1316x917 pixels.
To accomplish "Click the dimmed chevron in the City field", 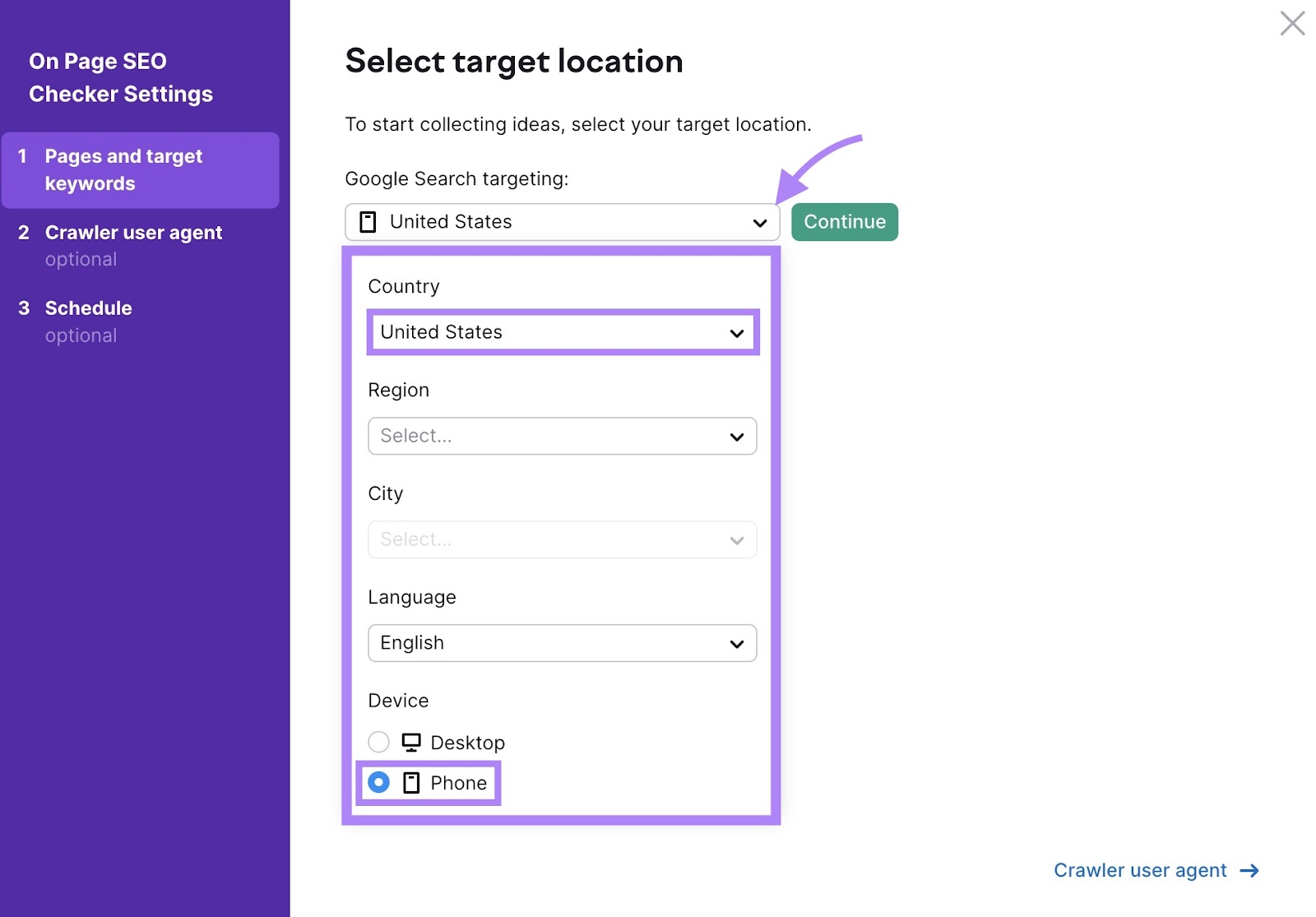I will (x=736, y=540).
